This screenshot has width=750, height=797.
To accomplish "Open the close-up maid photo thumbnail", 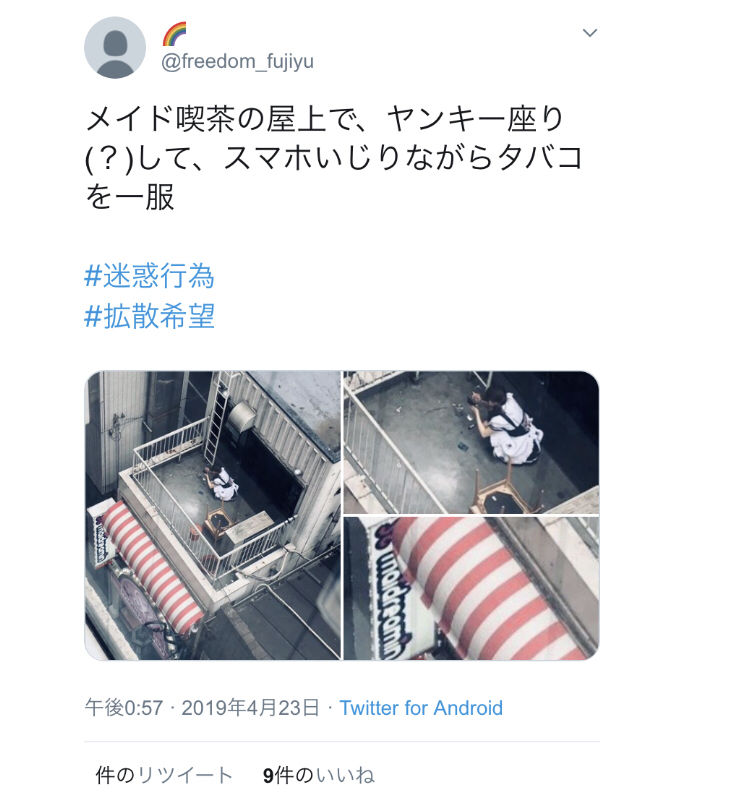I will click(x=472, y=442).
